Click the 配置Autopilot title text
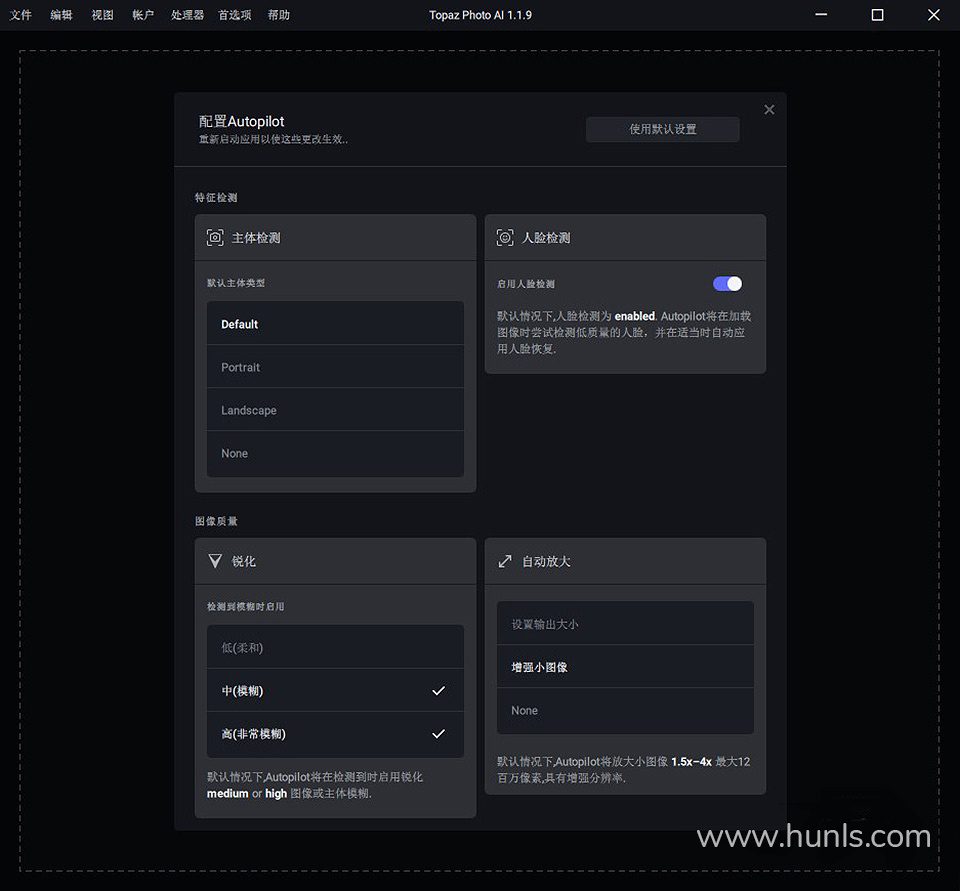The height and width of the screenshot is (891, 960). tap(241, 121)
